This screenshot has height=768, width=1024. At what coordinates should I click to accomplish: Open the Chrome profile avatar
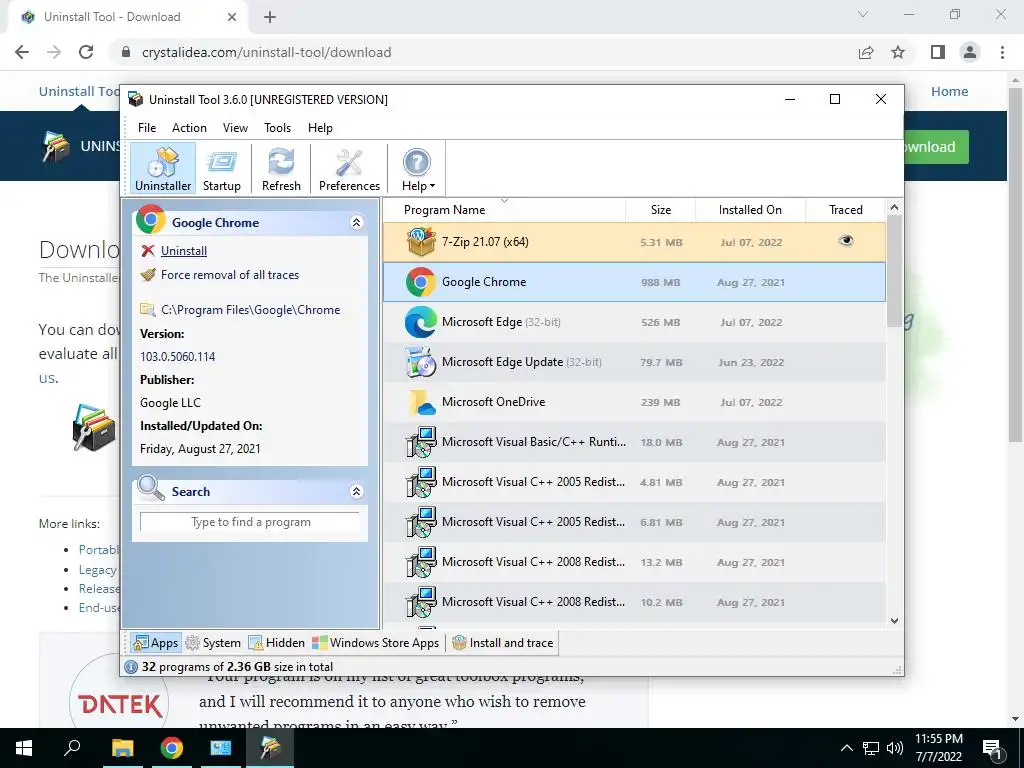click(x=970, y=52)
